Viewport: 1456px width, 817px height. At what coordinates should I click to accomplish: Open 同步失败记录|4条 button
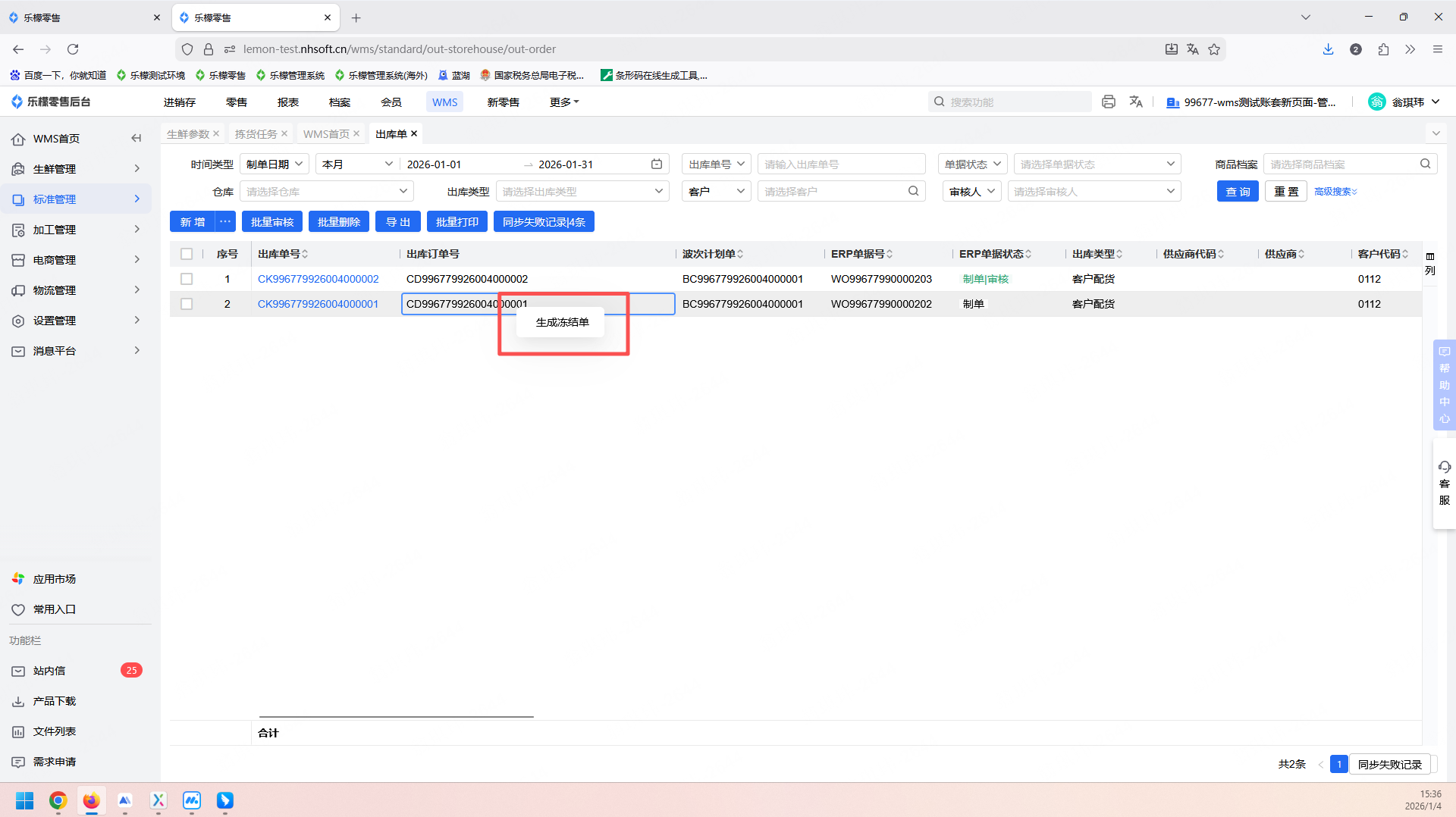tap(544, 222)
